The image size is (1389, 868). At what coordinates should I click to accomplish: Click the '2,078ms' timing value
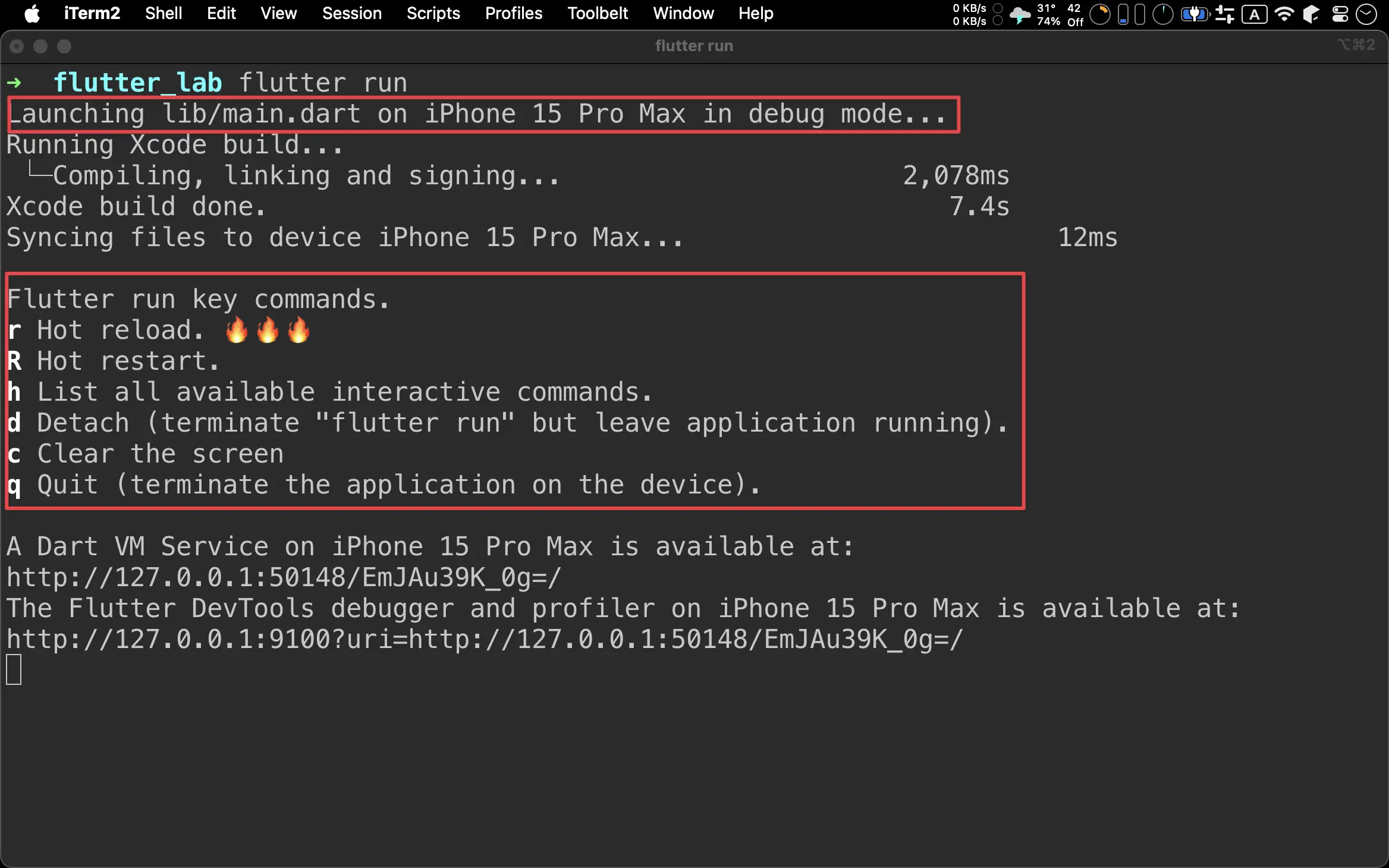[x=956, y=175]
